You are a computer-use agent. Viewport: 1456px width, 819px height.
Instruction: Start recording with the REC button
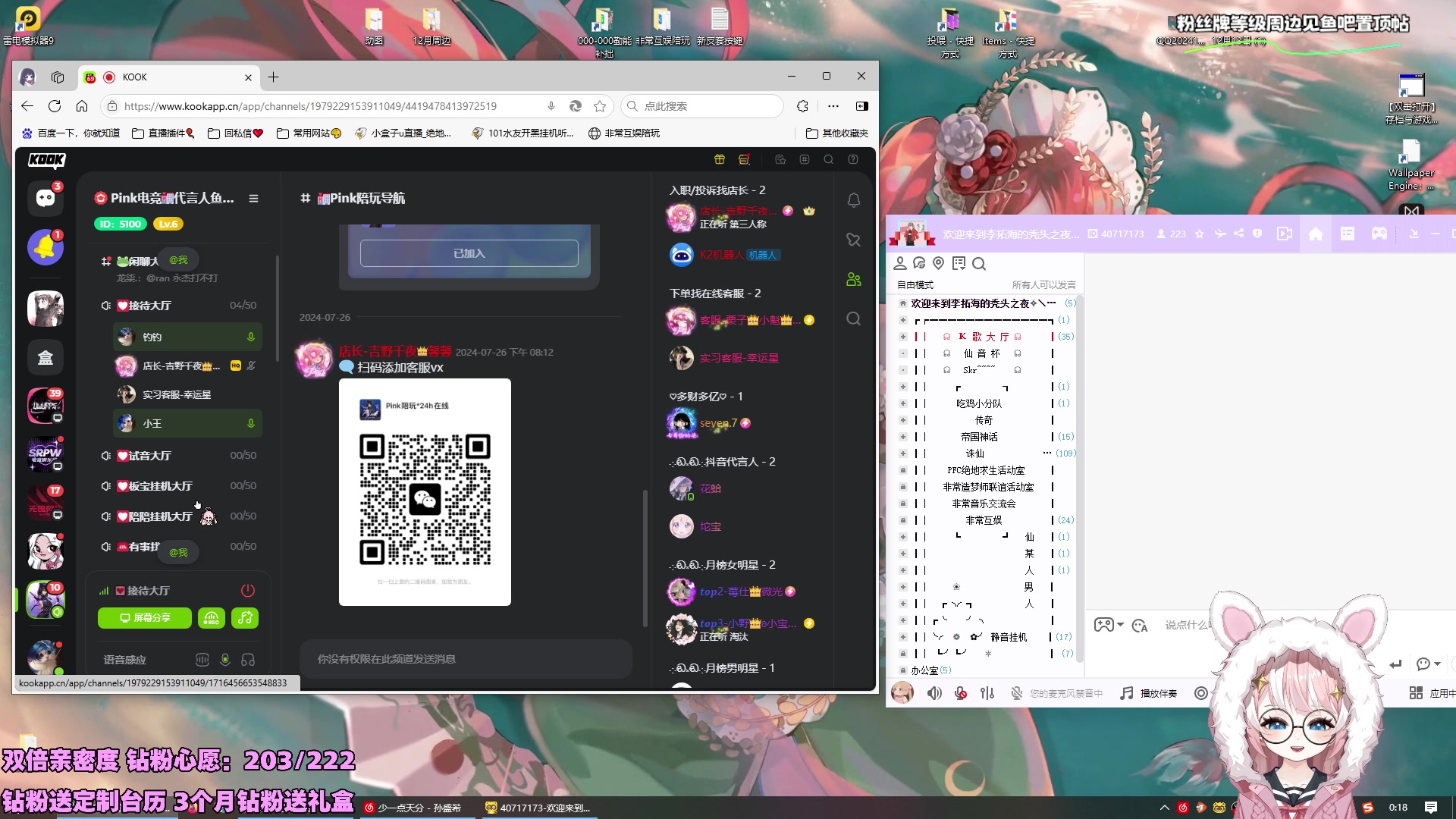[212, 618]
